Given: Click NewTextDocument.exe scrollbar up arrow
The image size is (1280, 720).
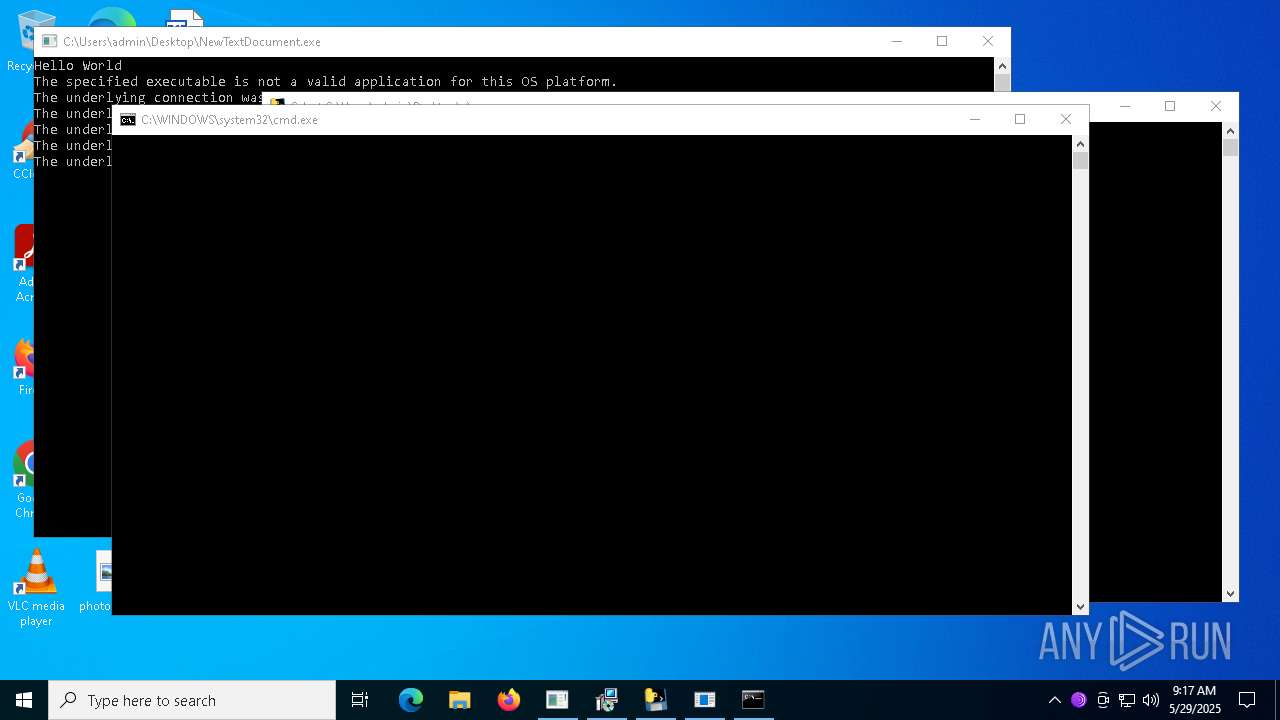Looking at the screenshot, I should (1002, 66).
